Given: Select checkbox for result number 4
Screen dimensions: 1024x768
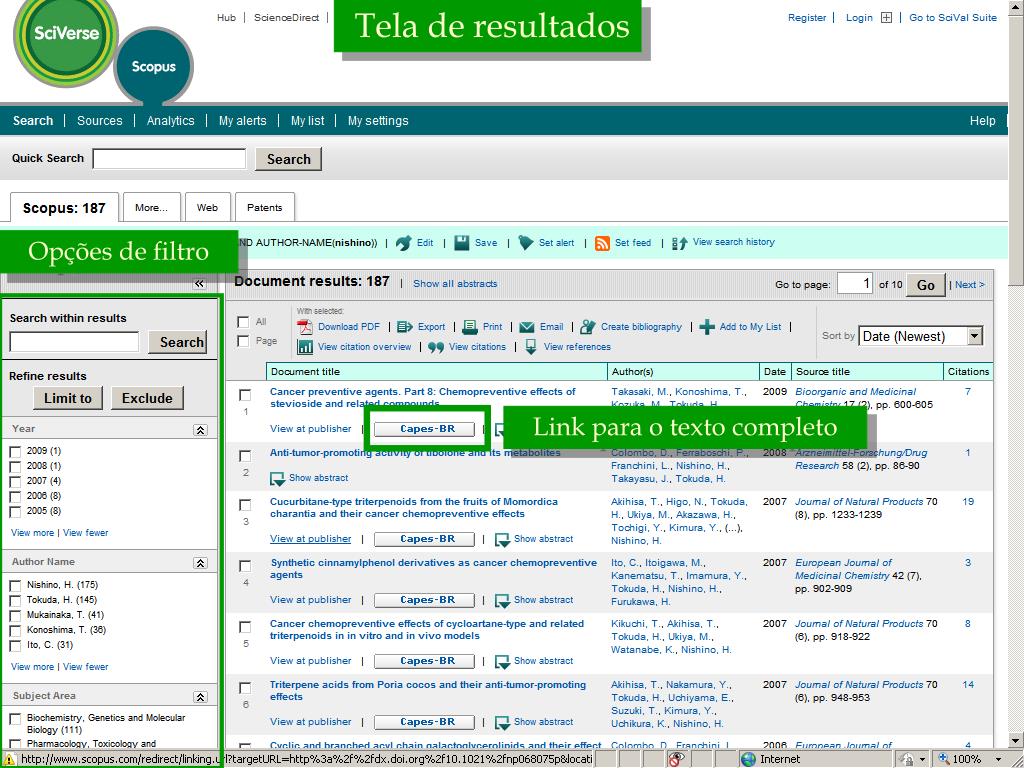Looking at the screenshot, I should 245,566.
